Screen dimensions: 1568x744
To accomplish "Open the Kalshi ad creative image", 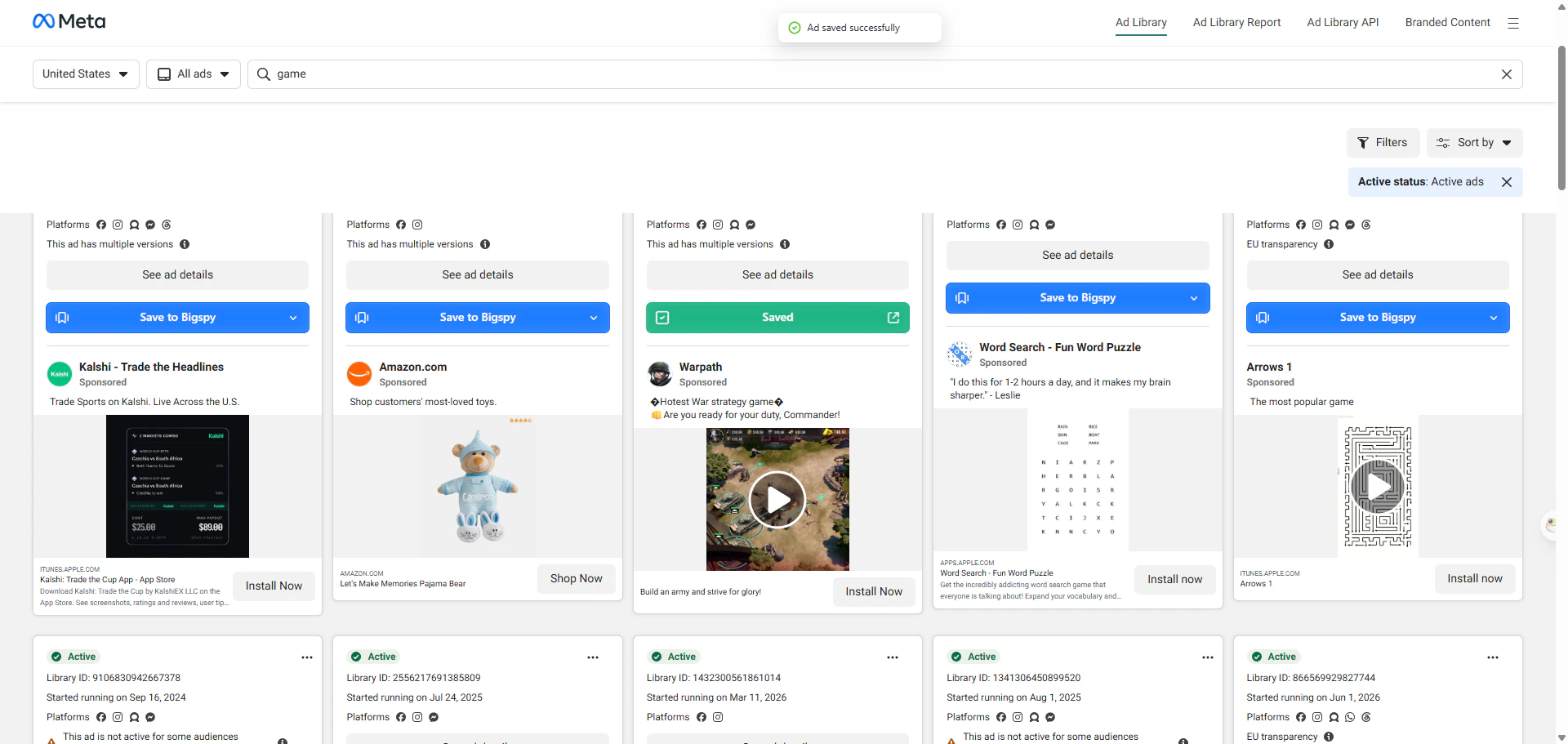I will pos(177,487).
